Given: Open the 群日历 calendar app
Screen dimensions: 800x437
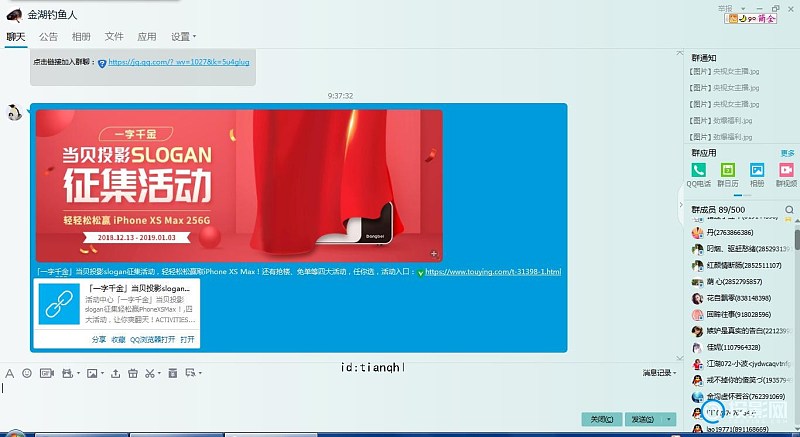Looking at the screenshot, I should pos(728,170).
